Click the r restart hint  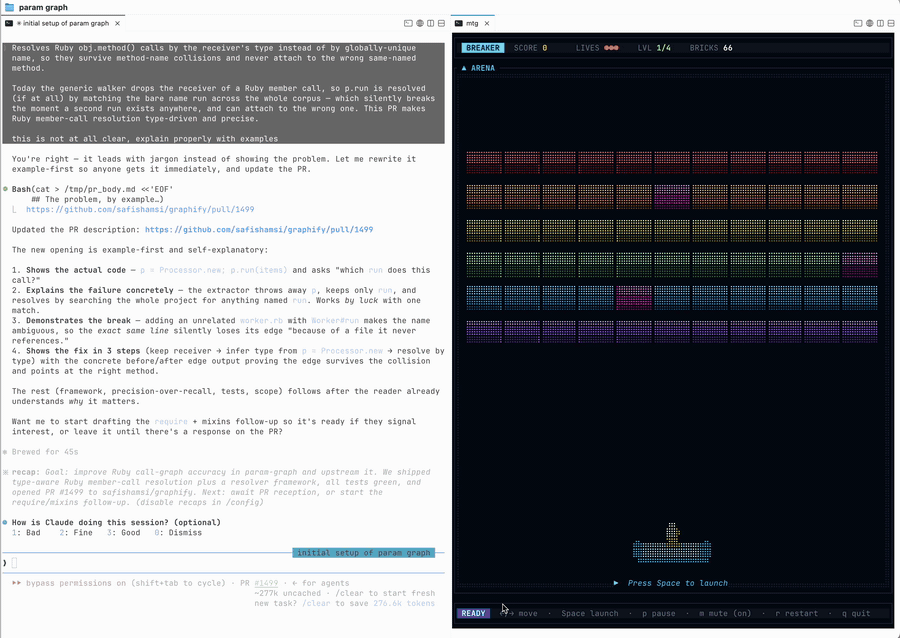(x=797, y=613)
